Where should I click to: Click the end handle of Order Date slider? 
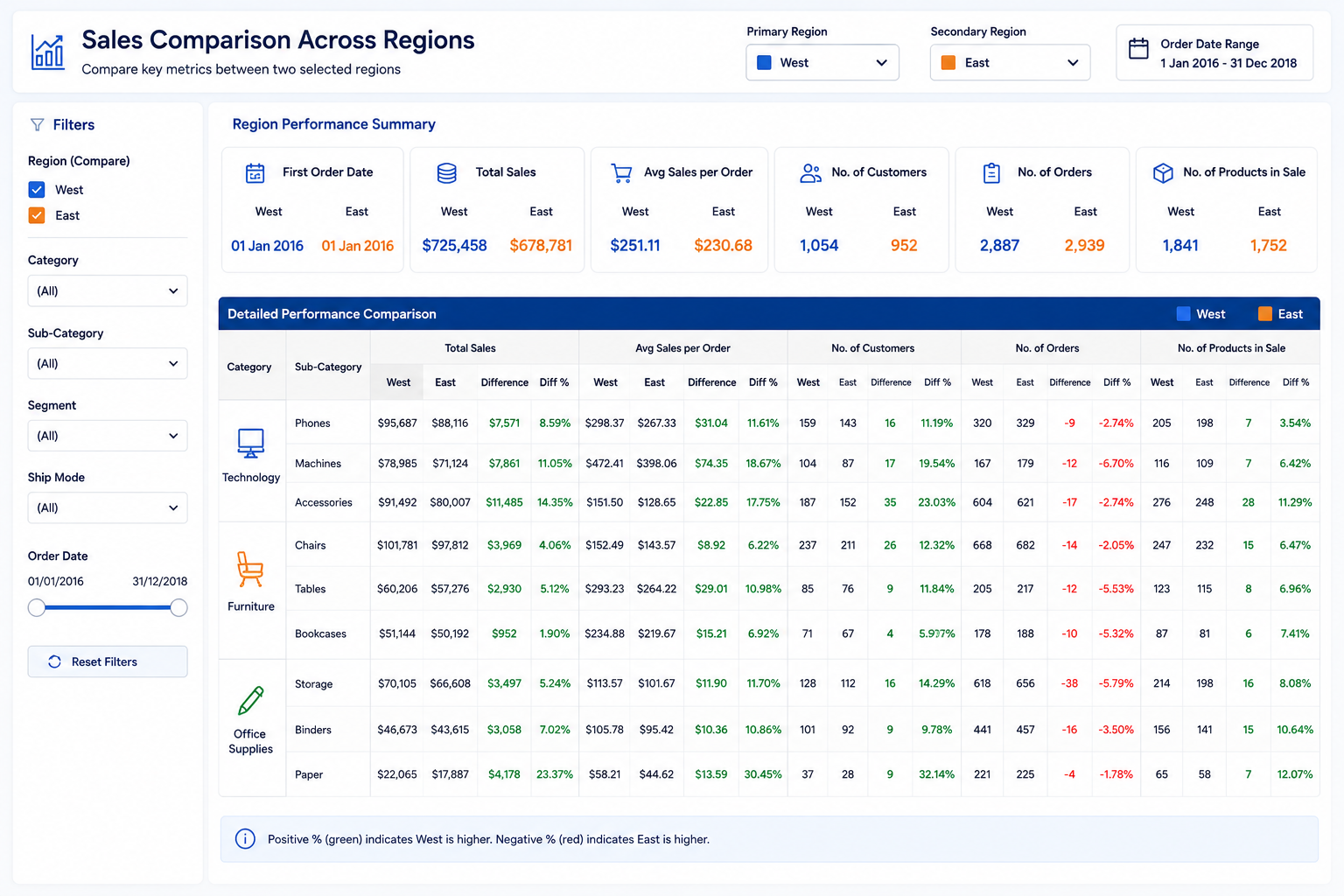click(x=178, y=607)
